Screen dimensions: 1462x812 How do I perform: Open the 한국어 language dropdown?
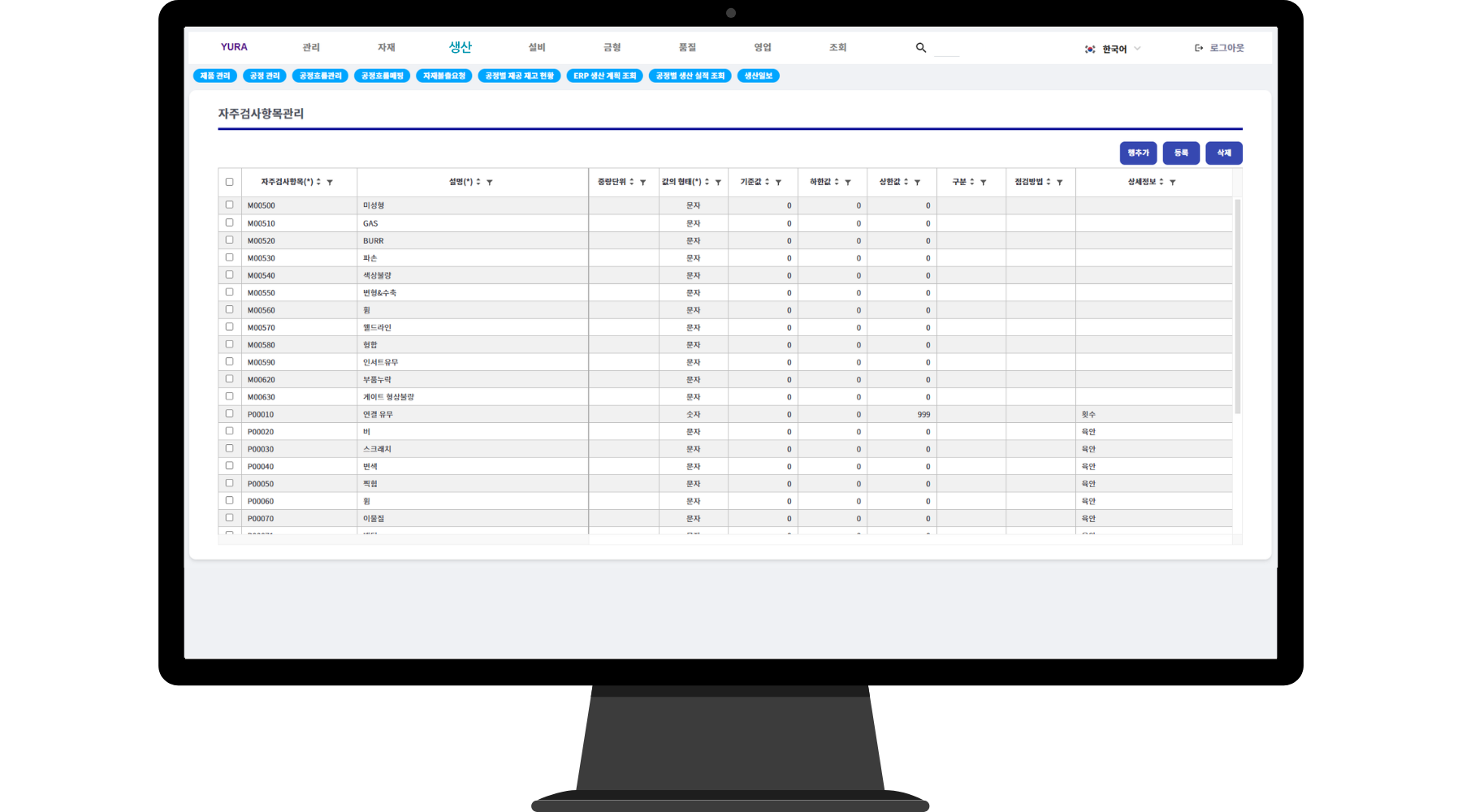pos(1114,49)
